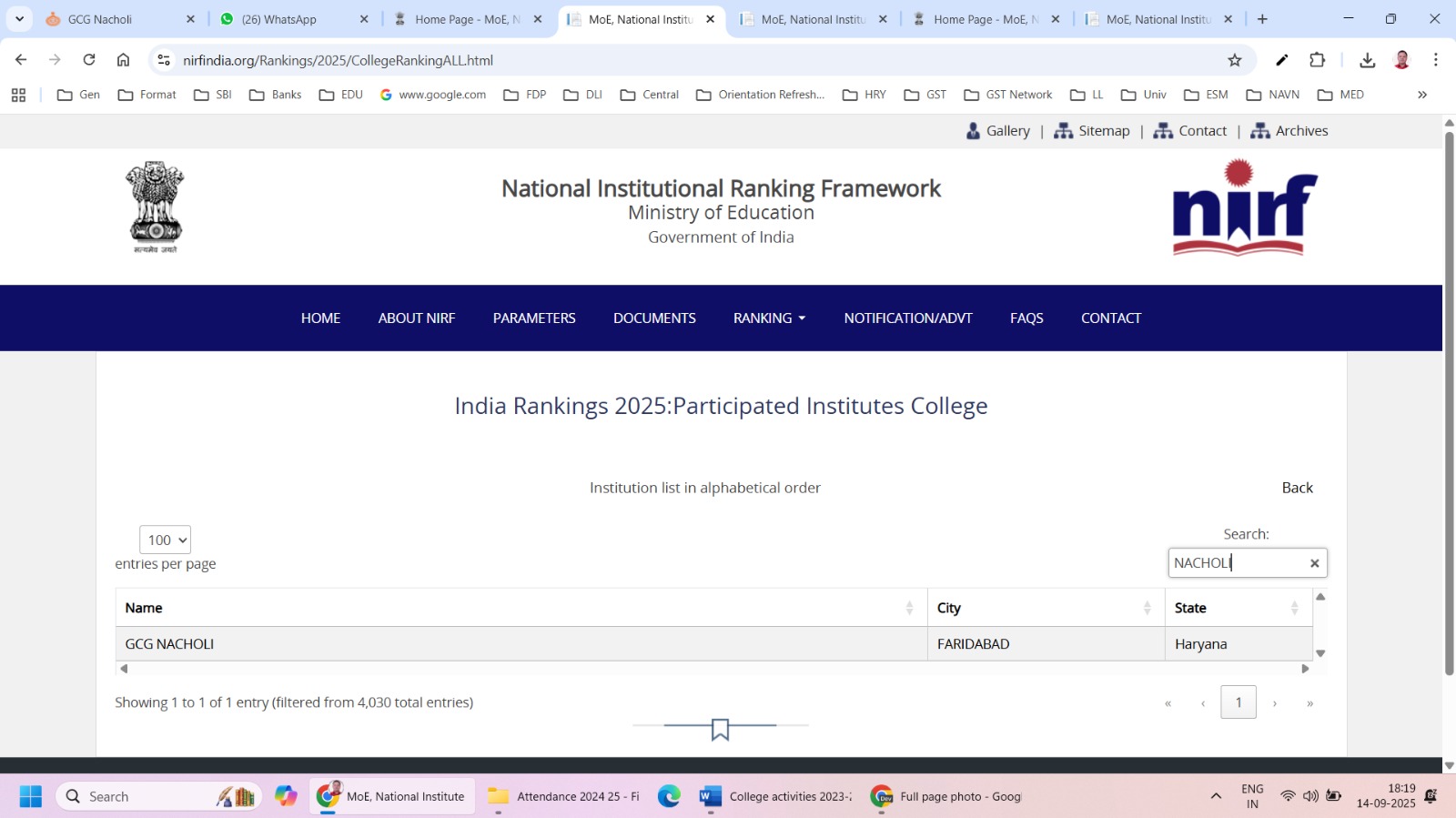Click the site info icon in address bar

[164, 60]
